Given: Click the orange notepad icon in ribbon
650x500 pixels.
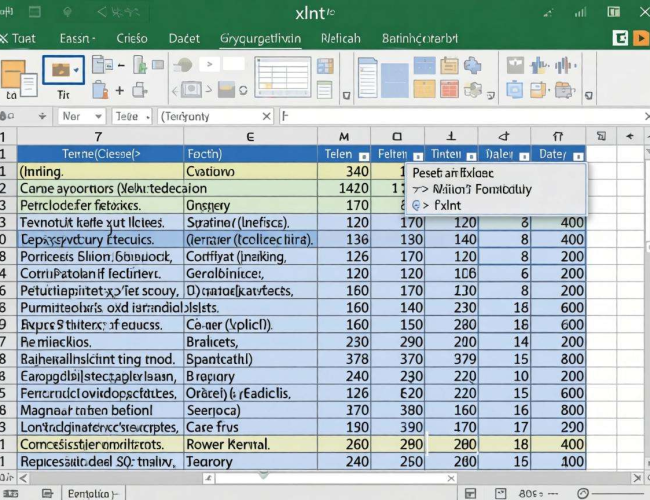Looking at the screenshot, I should click(x=449, y=66).
